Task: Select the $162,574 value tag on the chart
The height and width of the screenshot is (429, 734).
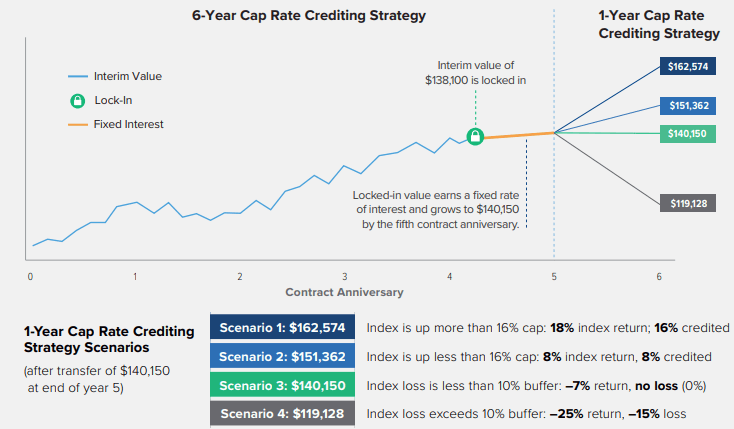Action: click(689, 68)
